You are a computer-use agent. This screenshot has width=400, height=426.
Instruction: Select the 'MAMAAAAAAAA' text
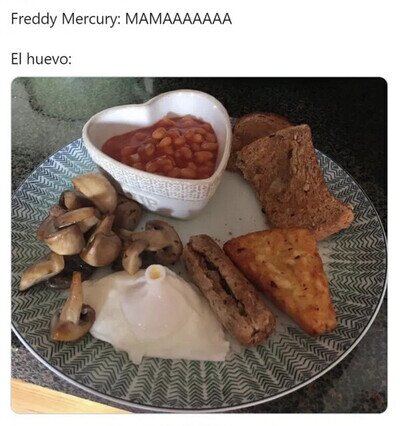pos(178,19)
